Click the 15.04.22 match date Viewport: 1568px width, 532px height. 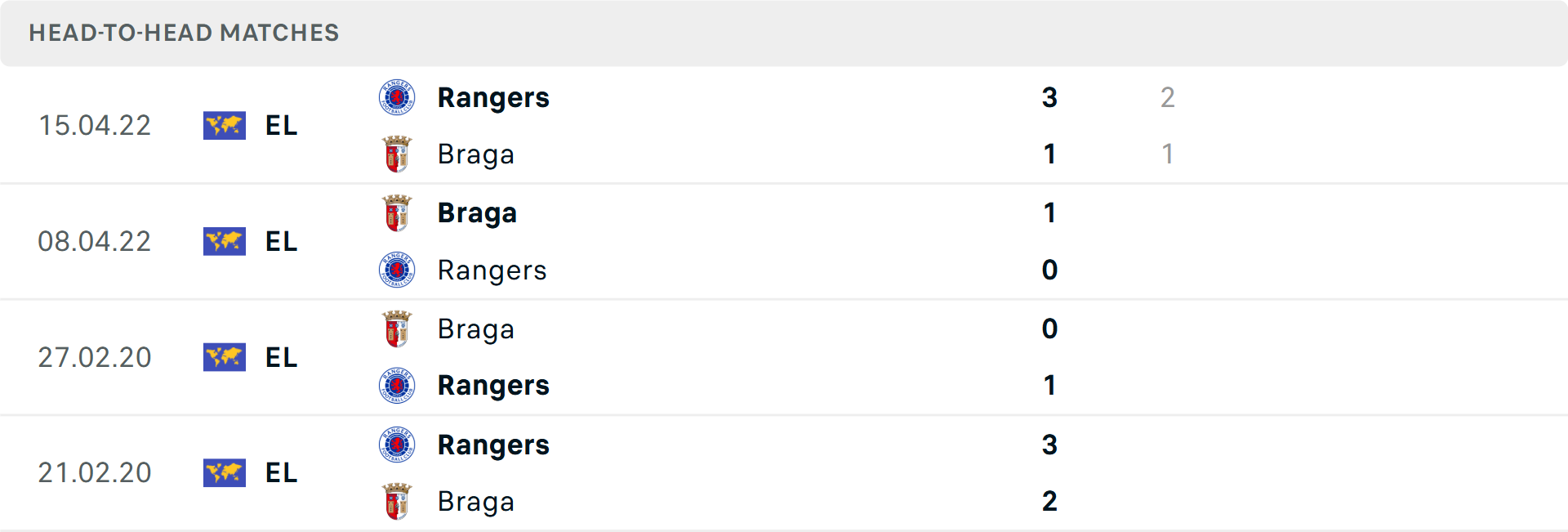(95, 126)
